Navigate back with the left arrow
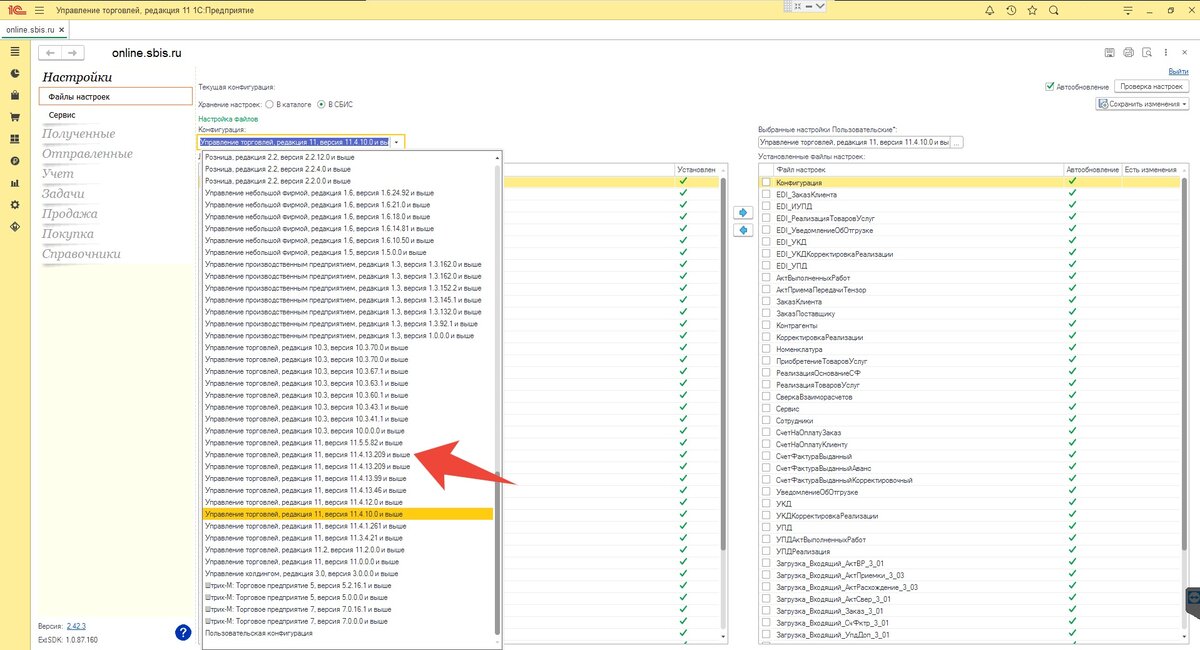The image size is (1200, 650). 52,52
